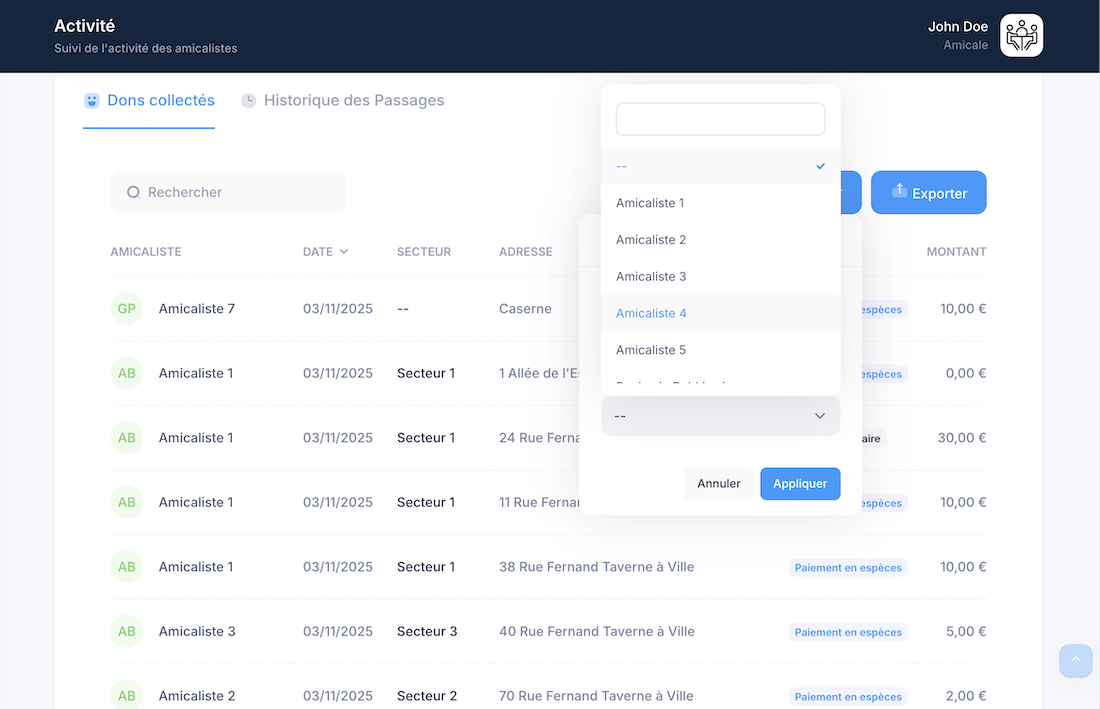Open the lower "--" select box
The width and height of the screenshot is (1100, 709).
(x=720, y=416)
